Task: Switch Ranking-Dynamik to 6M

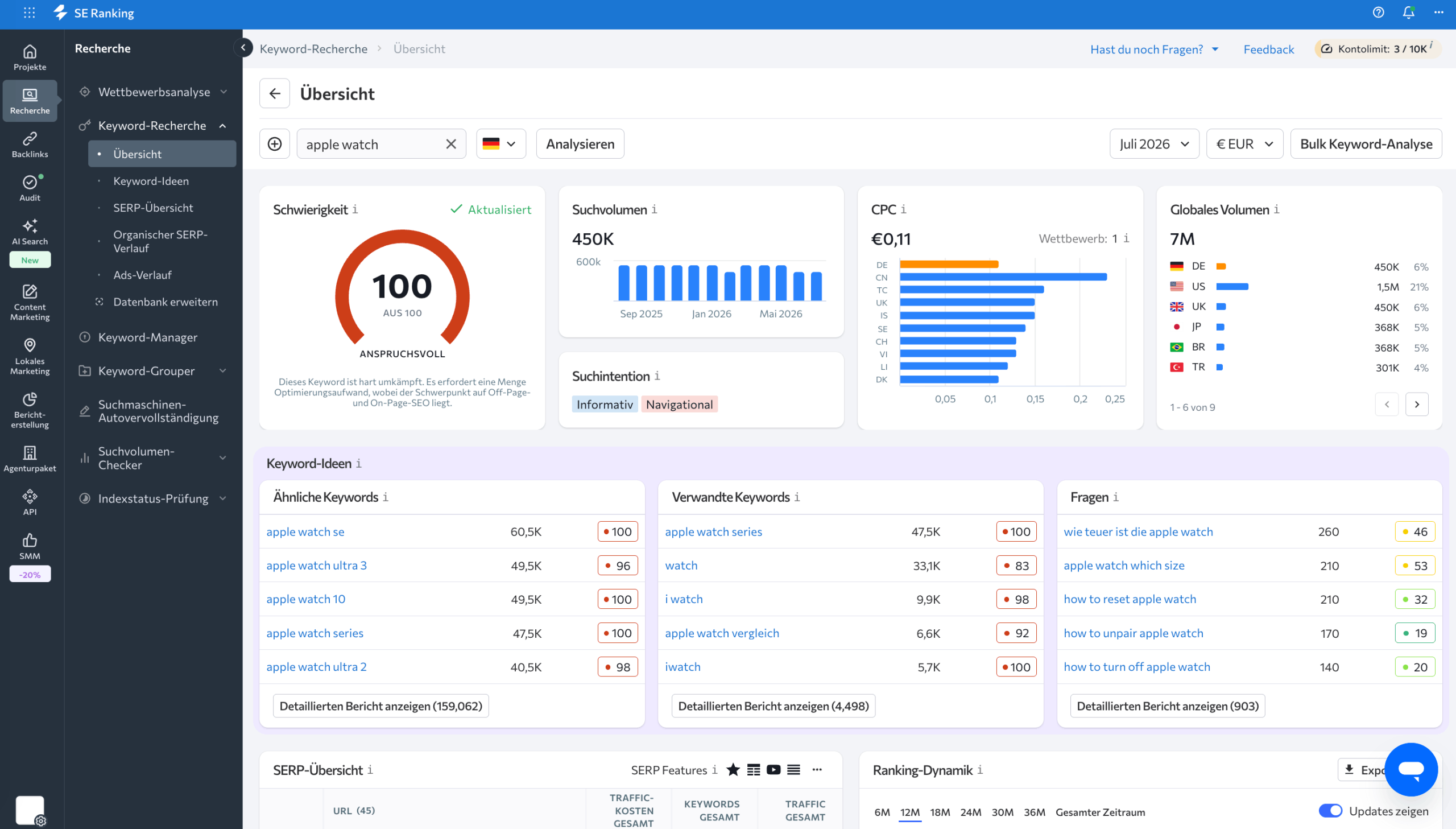Action: [x=882, y=811]
